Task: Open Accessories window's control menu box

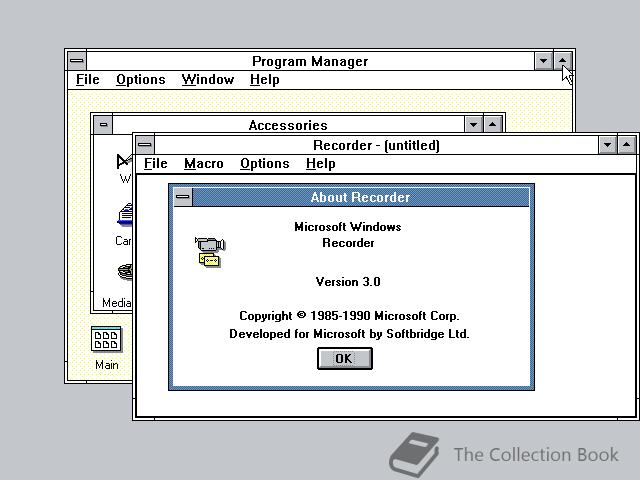Action: [103, 124]
